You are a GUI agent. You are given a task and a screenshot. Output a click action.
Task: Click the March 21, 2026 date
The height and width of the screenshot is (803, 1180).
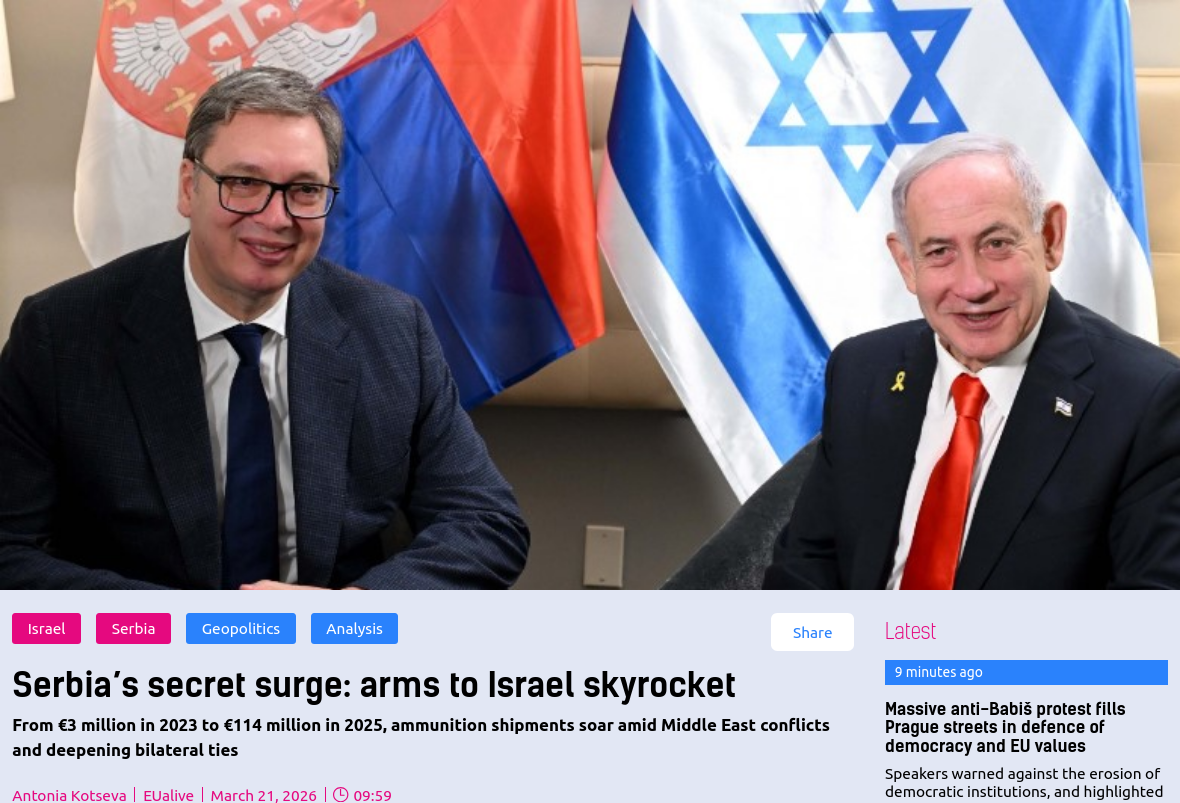coord(263,795)
